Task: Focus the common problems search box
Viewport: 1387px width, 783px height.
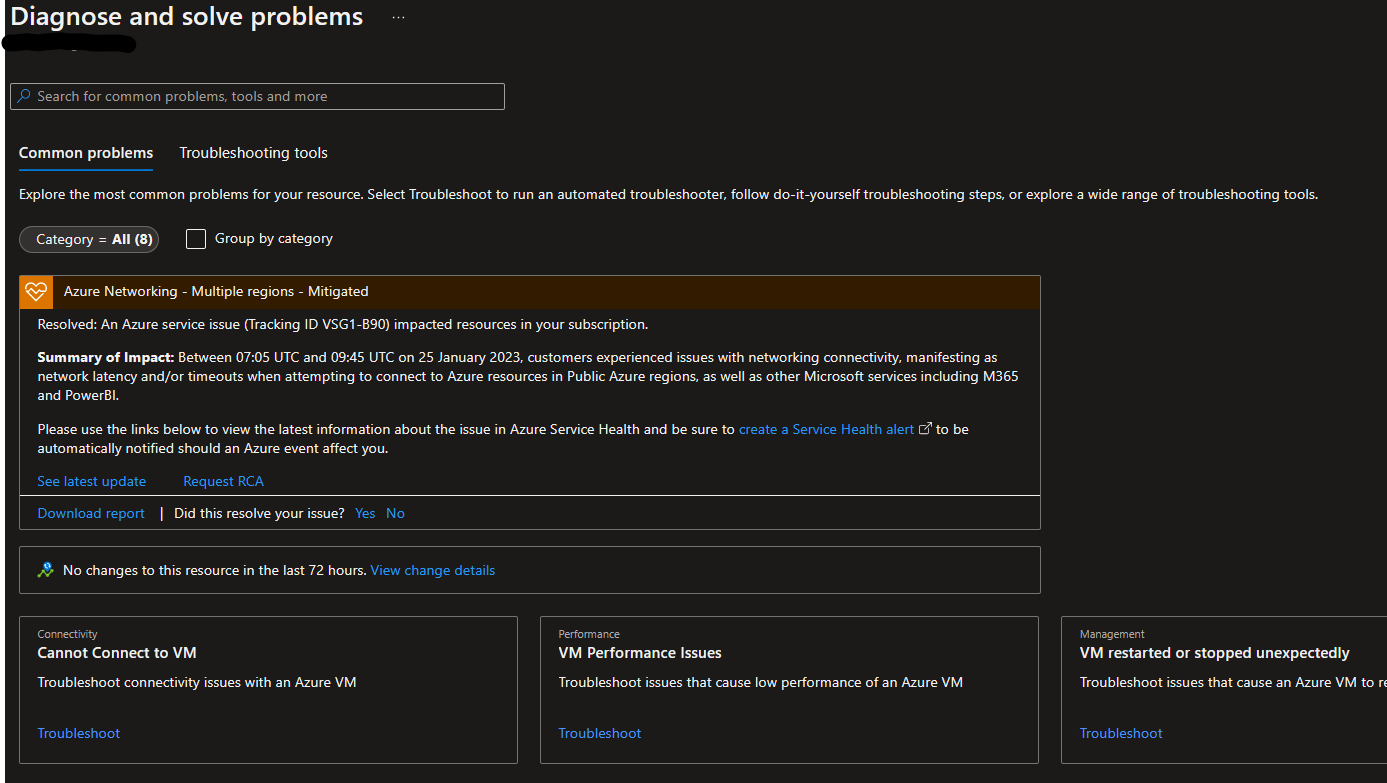Action: pos(257,96)
